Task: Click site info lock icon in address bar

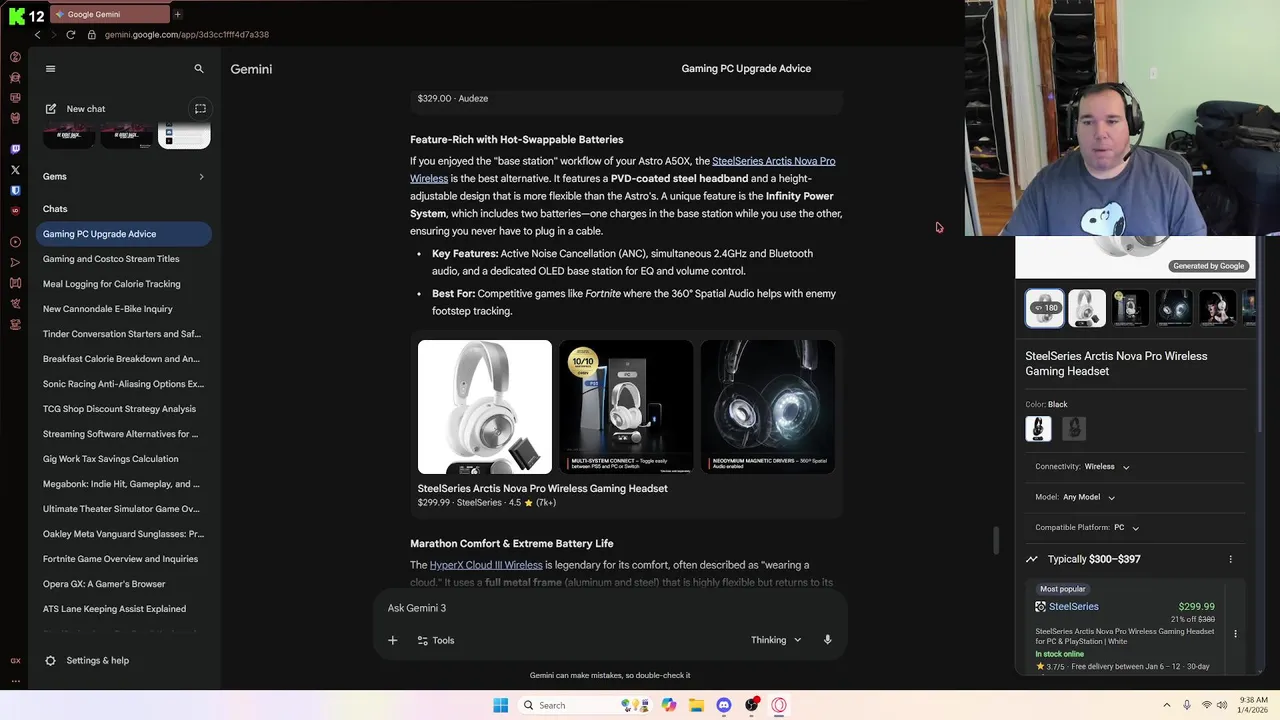Action: click(x=92, y=35)
